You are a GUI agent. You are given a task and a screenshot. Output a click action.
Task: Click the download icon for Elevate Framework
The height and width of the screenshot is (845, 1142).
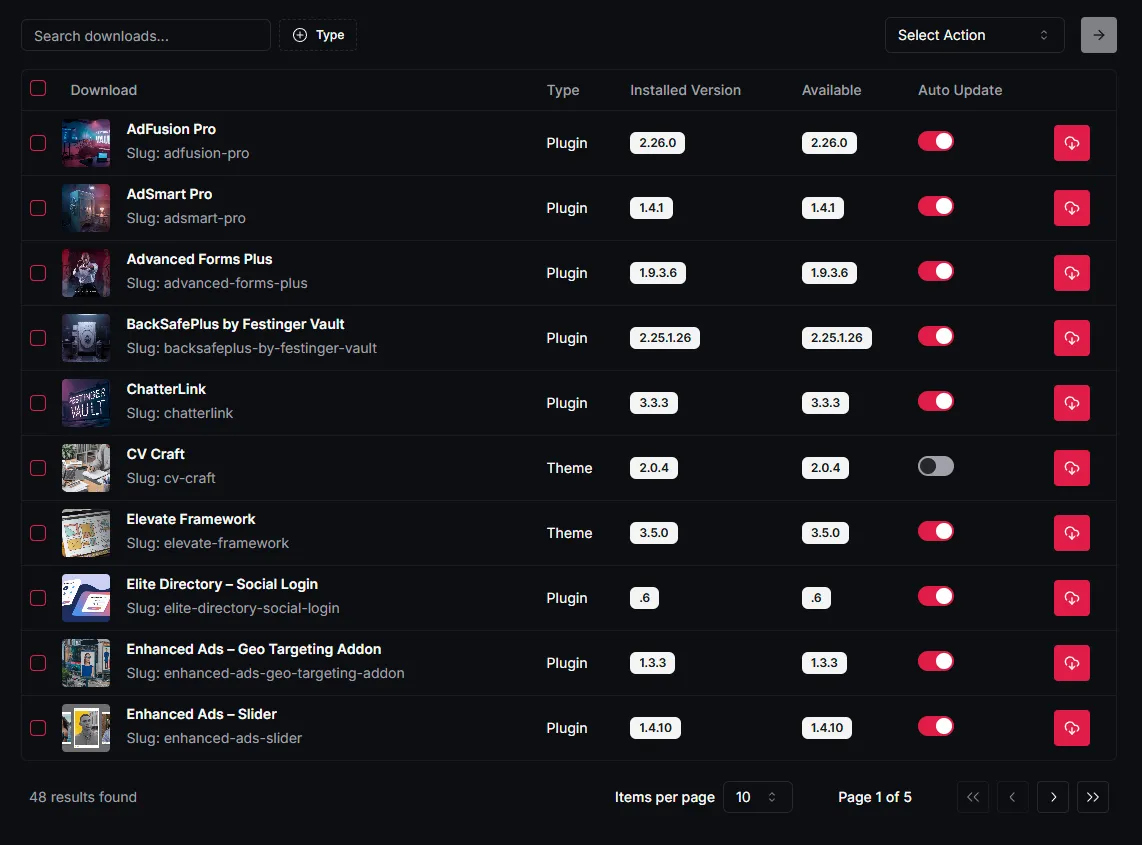point(1071,533)
